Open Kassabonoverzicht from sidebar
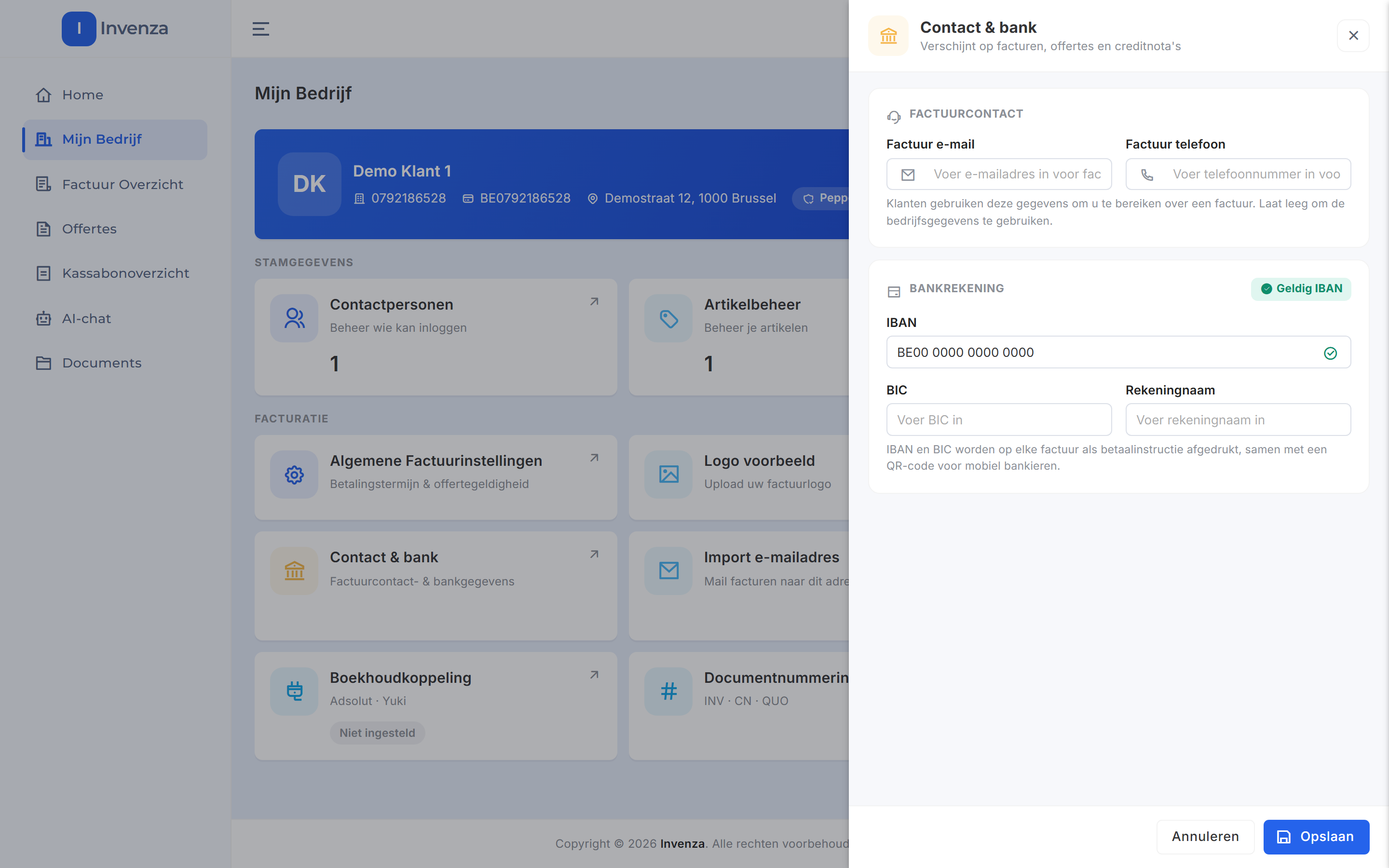The image size is (1389, 868). click(115, 273)
